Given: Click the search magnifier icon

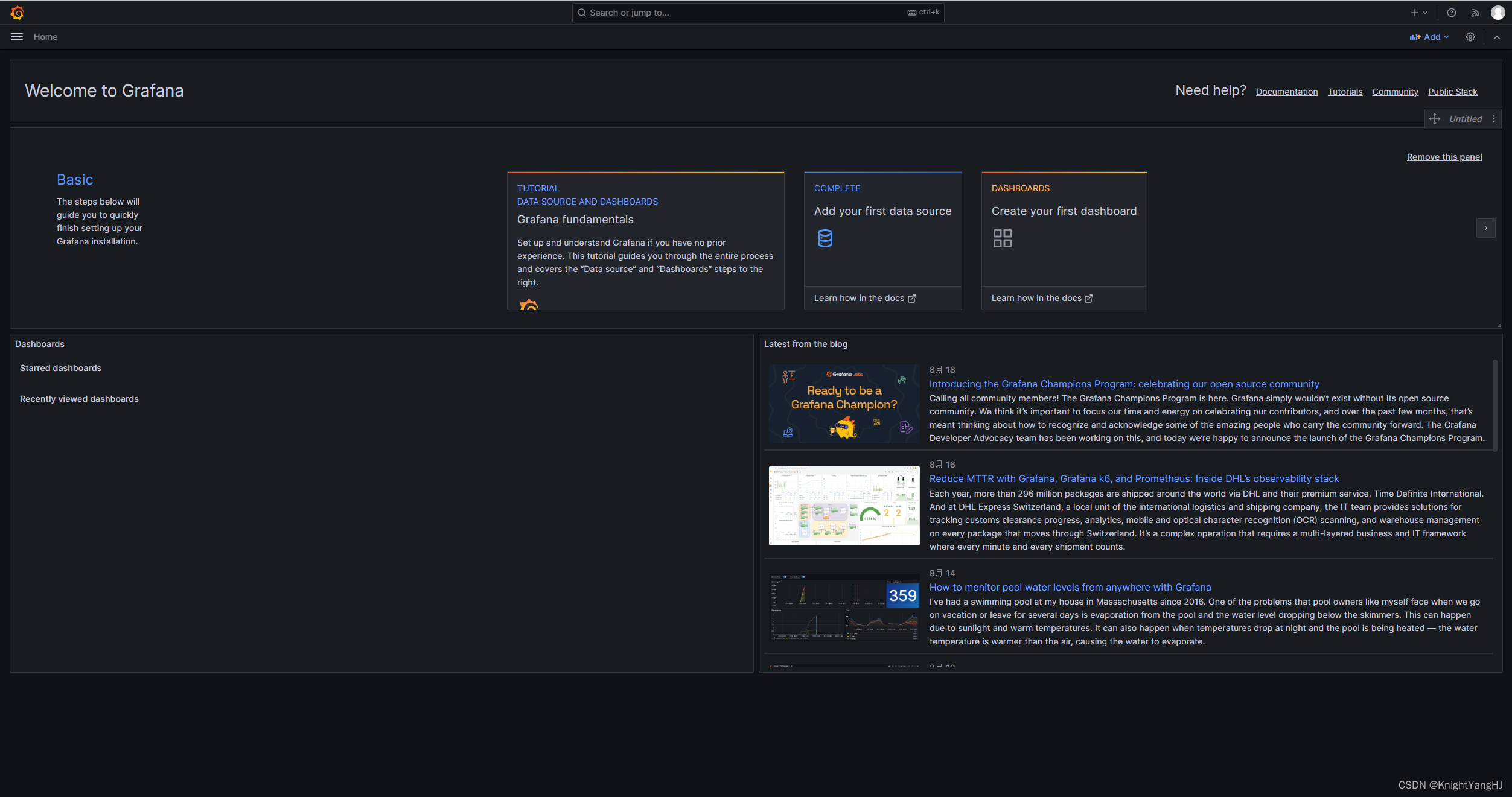Looking at the screenshot, I should (582, 13).
